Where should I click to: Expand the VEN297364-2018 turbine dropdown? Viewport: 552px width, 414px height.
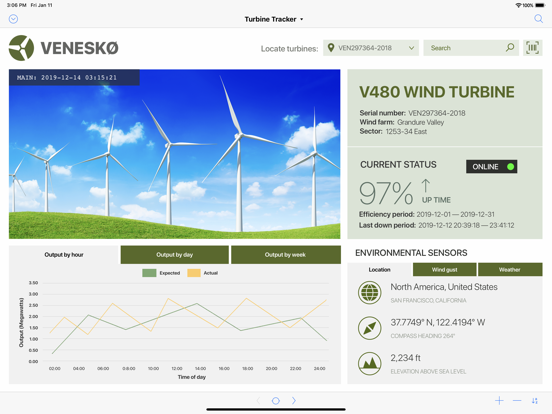[371, 48]
